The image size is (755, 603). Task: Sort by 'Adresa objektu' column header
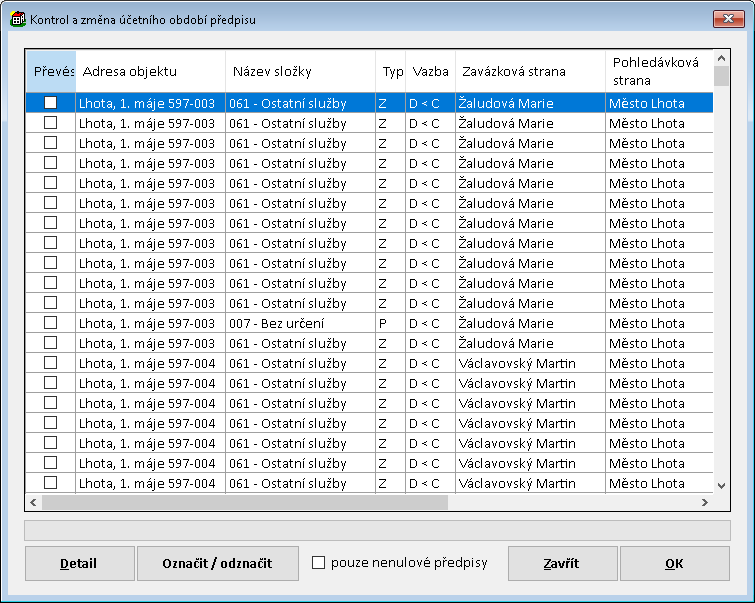[x=150, y=72]
